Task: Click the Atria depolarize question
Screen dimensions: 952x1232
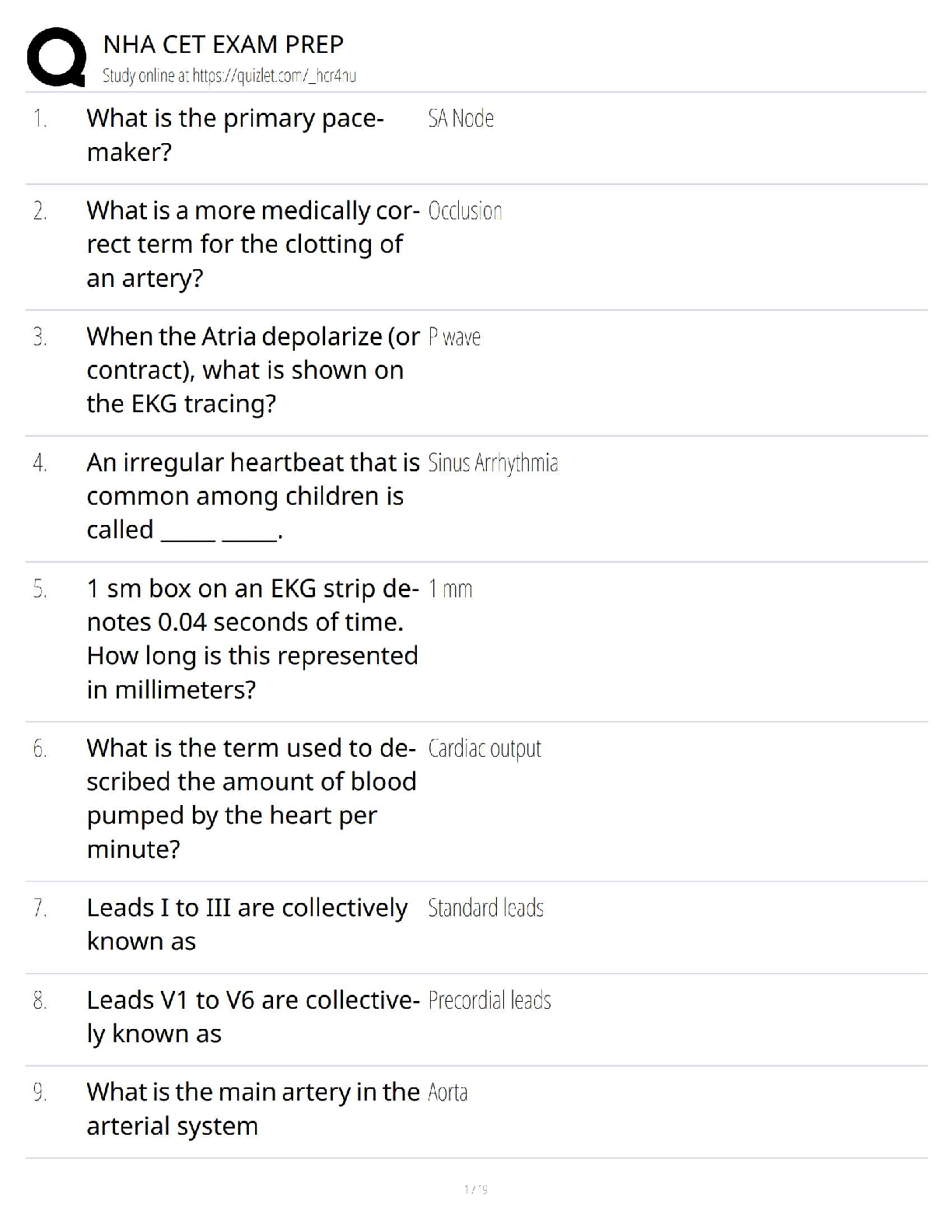Action: click(253, 370)
